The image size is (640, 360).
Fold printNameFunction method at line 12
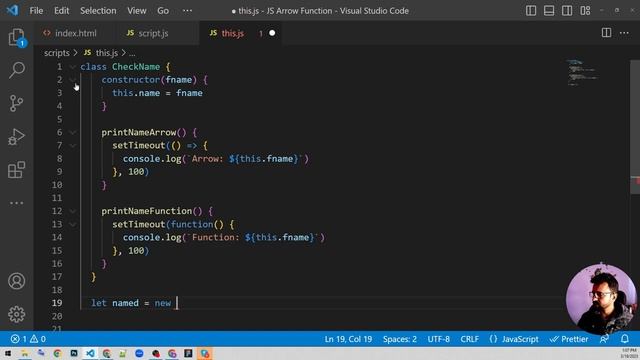coord(73,211)
